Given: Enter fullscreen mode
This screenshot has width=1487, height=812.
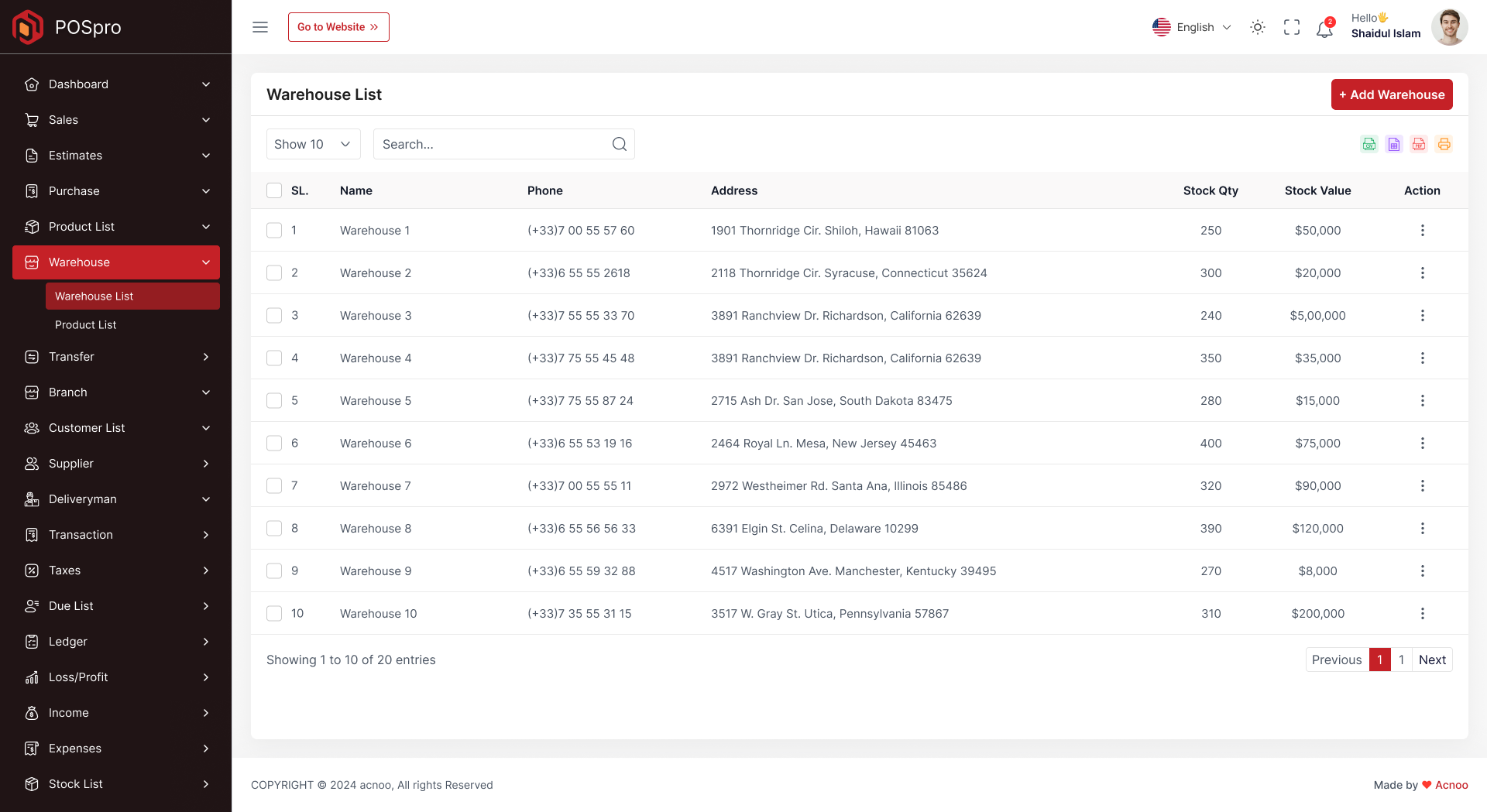Looking at the screenshot, I should pyautogui.click(x=1292, y=27).
